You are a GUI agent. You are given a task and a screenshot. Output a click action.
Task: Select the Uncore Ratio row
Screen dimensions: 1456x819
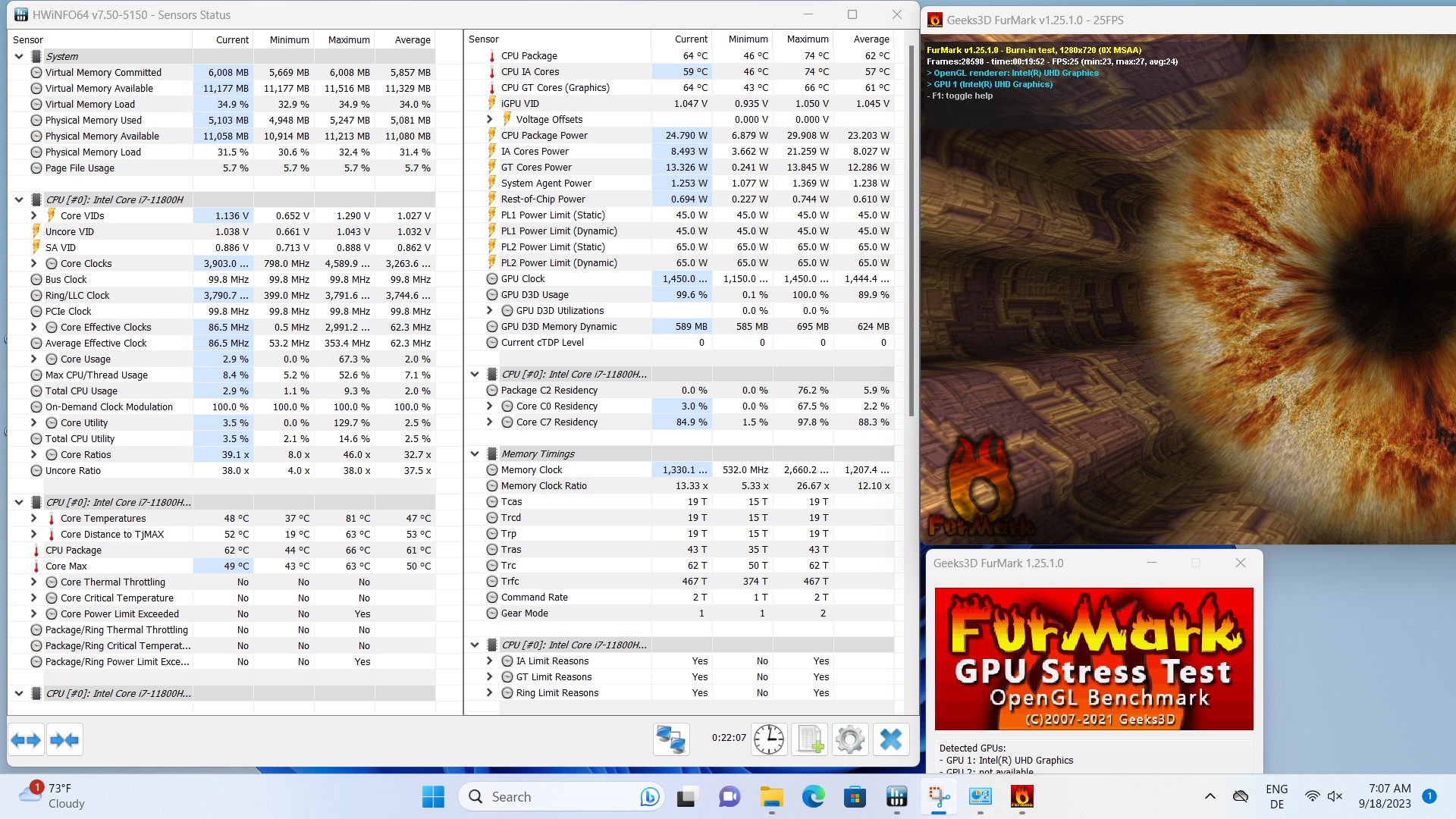coord(221,470)
